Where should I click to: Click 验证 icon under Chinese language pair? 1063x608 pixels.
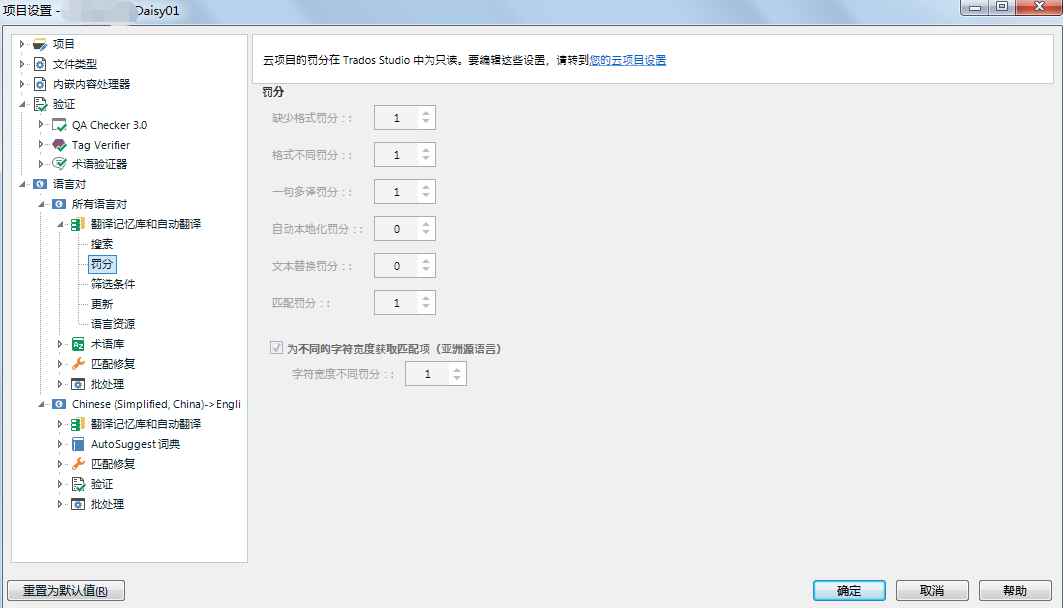pyautogui.click(x=78, y=484)
